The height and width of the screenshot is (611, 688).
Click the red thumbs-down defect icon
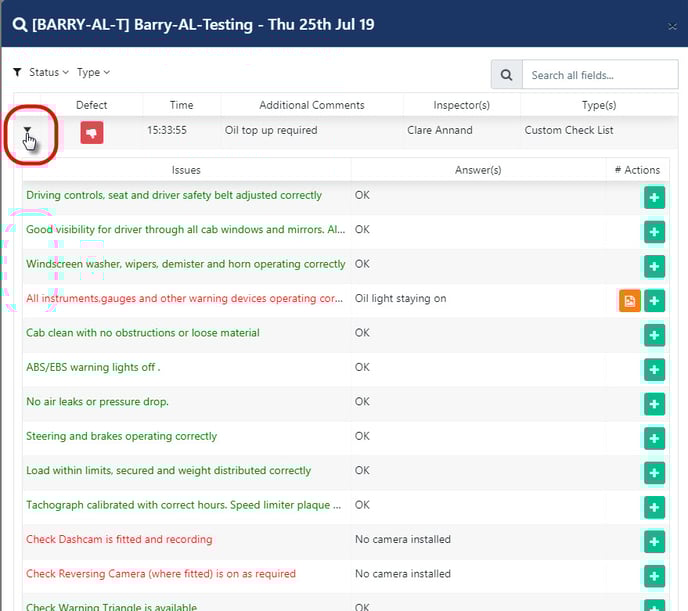click(x=92, y=132)
